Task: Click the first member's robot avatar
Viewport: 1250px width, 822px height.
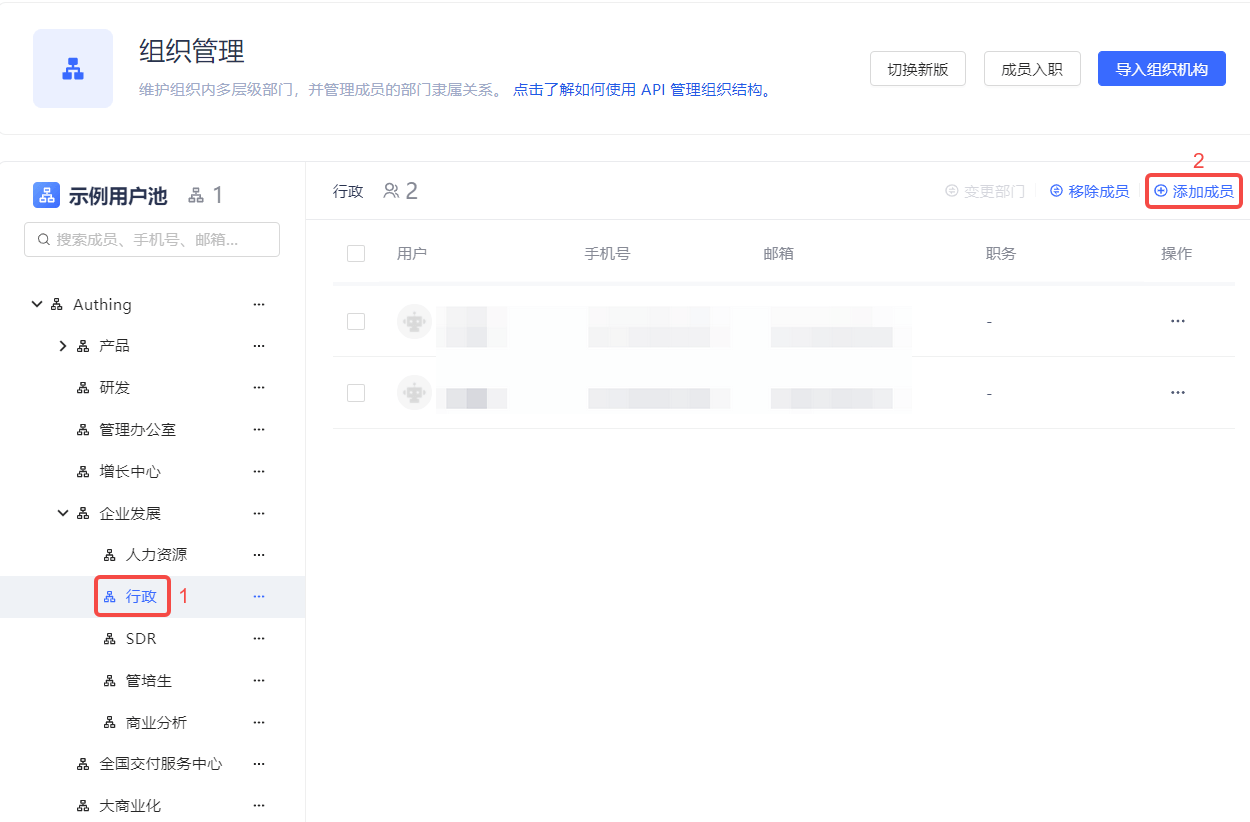Action: pyautogui.click(x=414, y=321)
